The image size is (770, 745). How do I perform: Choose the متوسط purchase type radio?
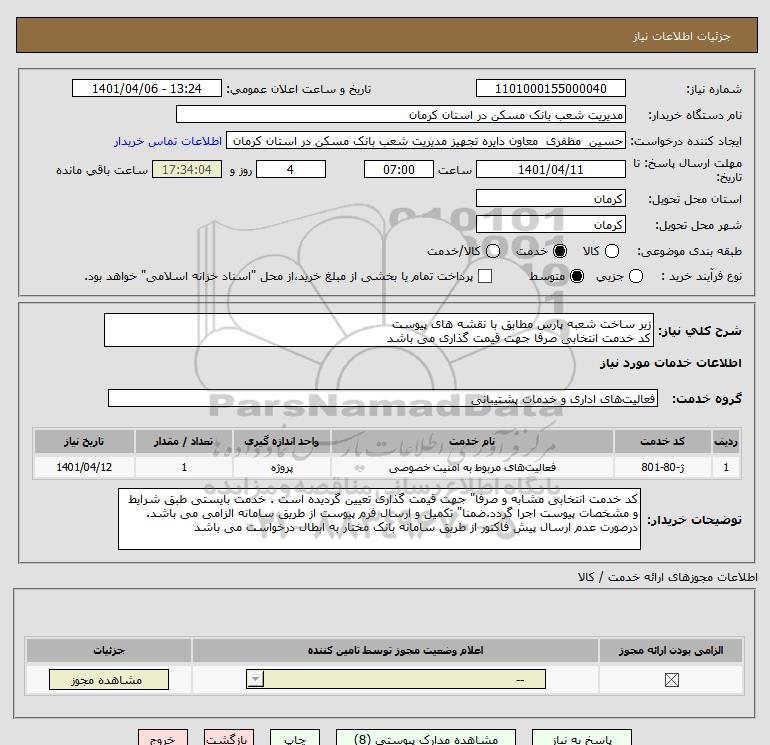577,276
